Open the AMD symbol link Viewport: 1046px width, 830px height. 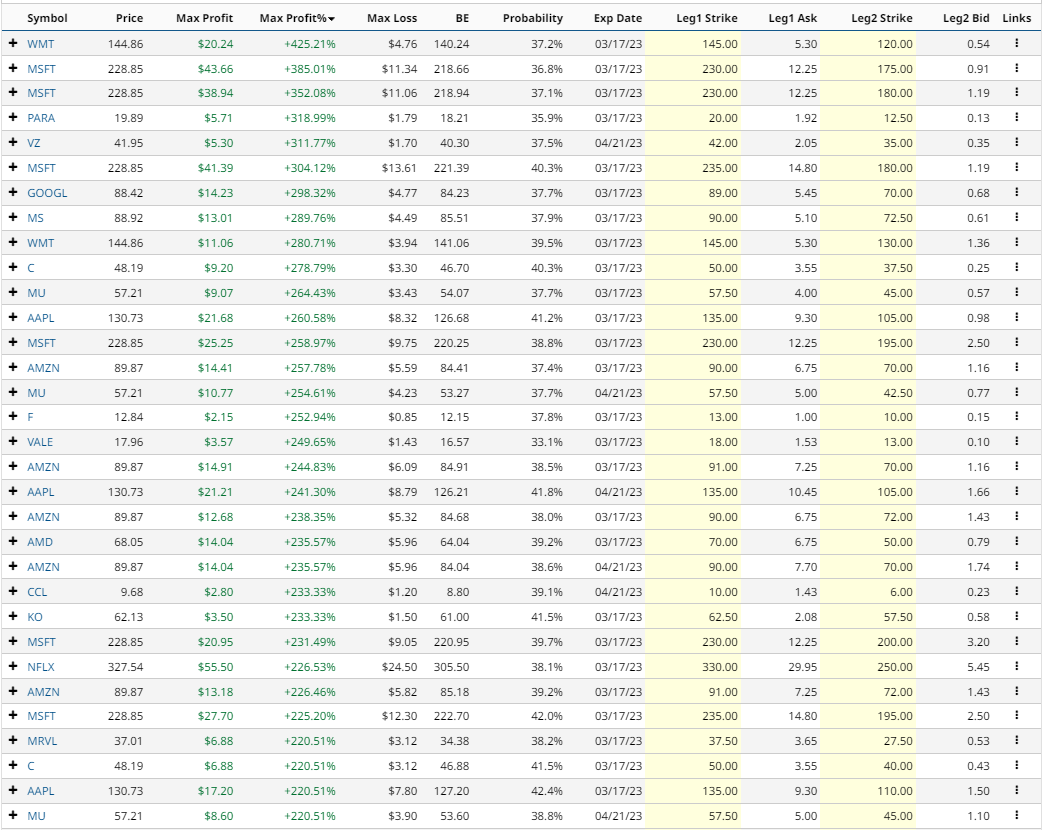(39, 542)
